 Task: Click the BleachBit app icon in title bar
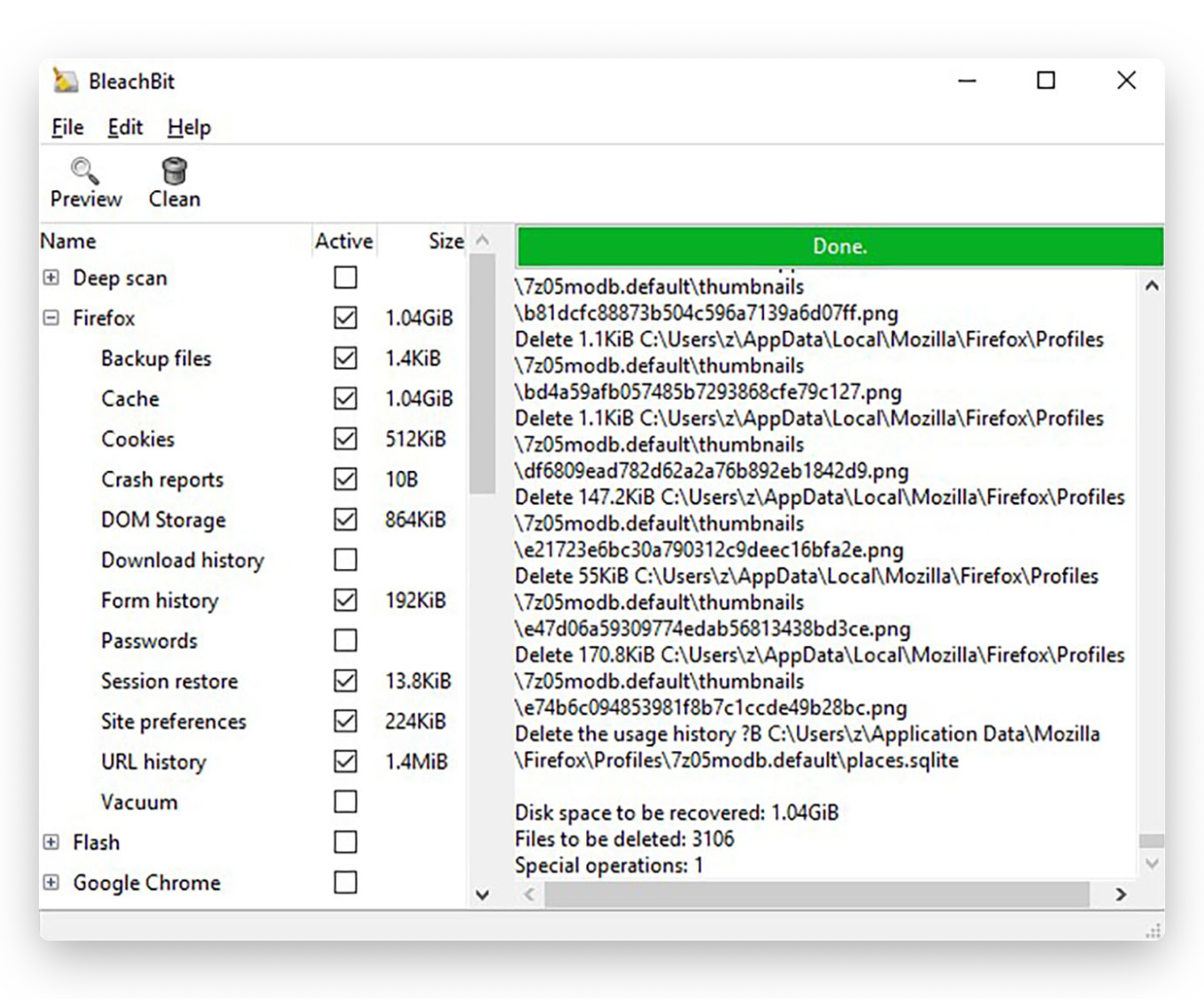[65, 81]
